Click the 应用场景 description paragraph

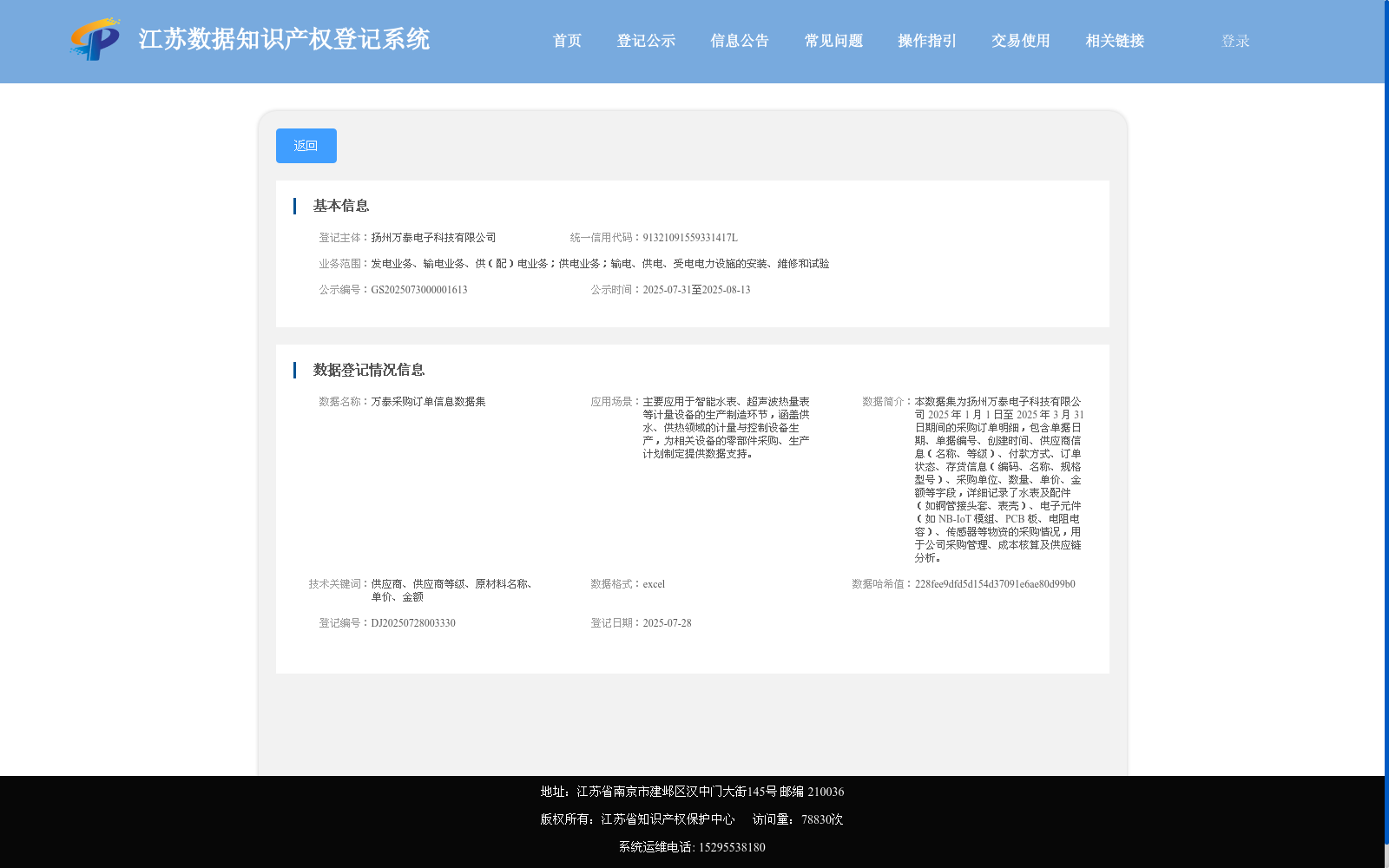coord(727,428)
